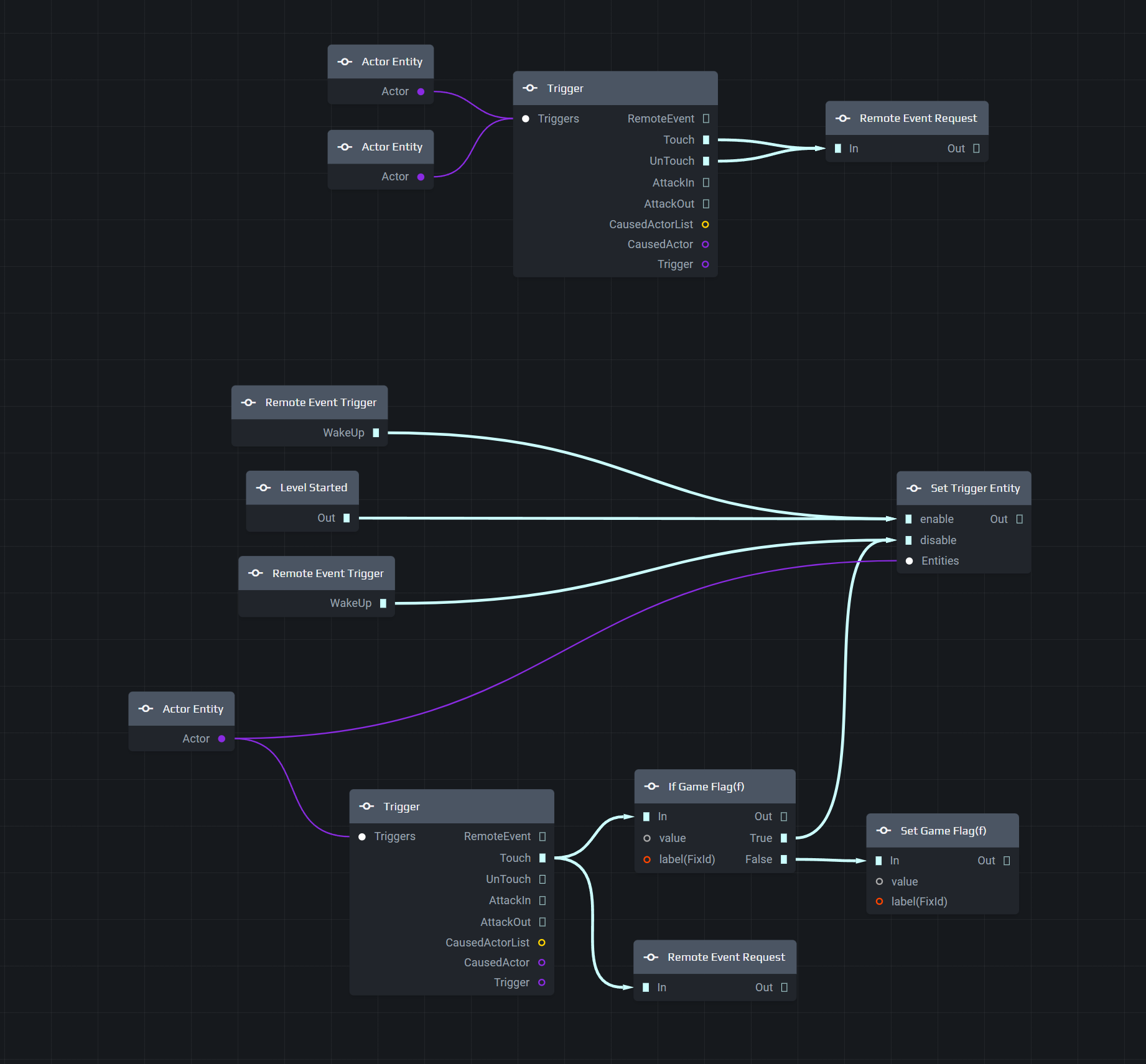
Task: Click Triggers input pin on lower Trigger node
Action: coord(362,836)
